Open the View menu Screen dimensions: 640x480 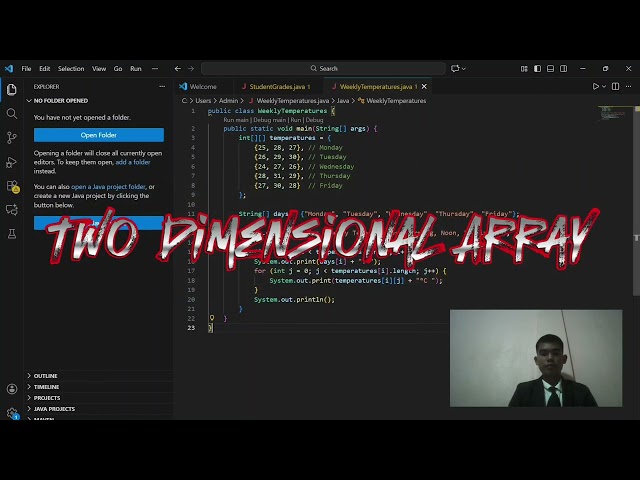pyautogui.click(x=99, y=69)
